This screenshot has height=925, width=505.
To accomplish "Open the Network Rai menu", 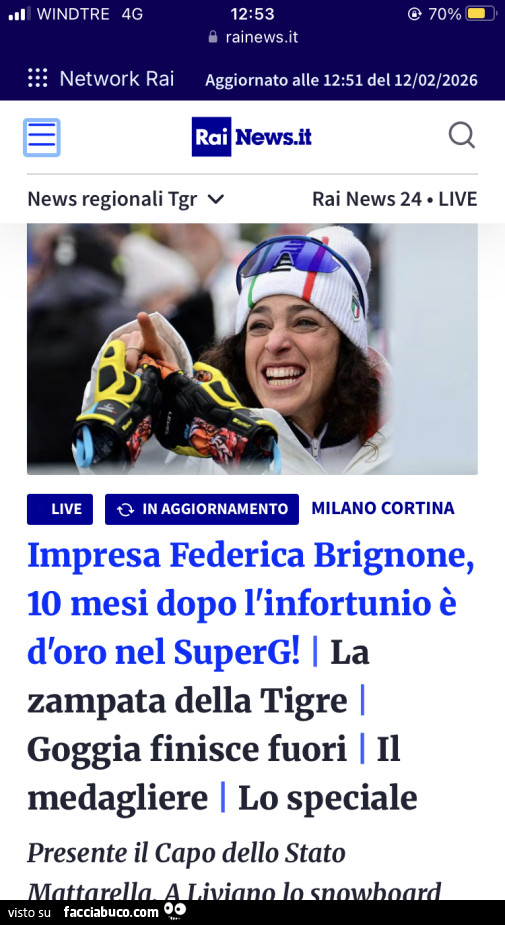I will 101,78.
